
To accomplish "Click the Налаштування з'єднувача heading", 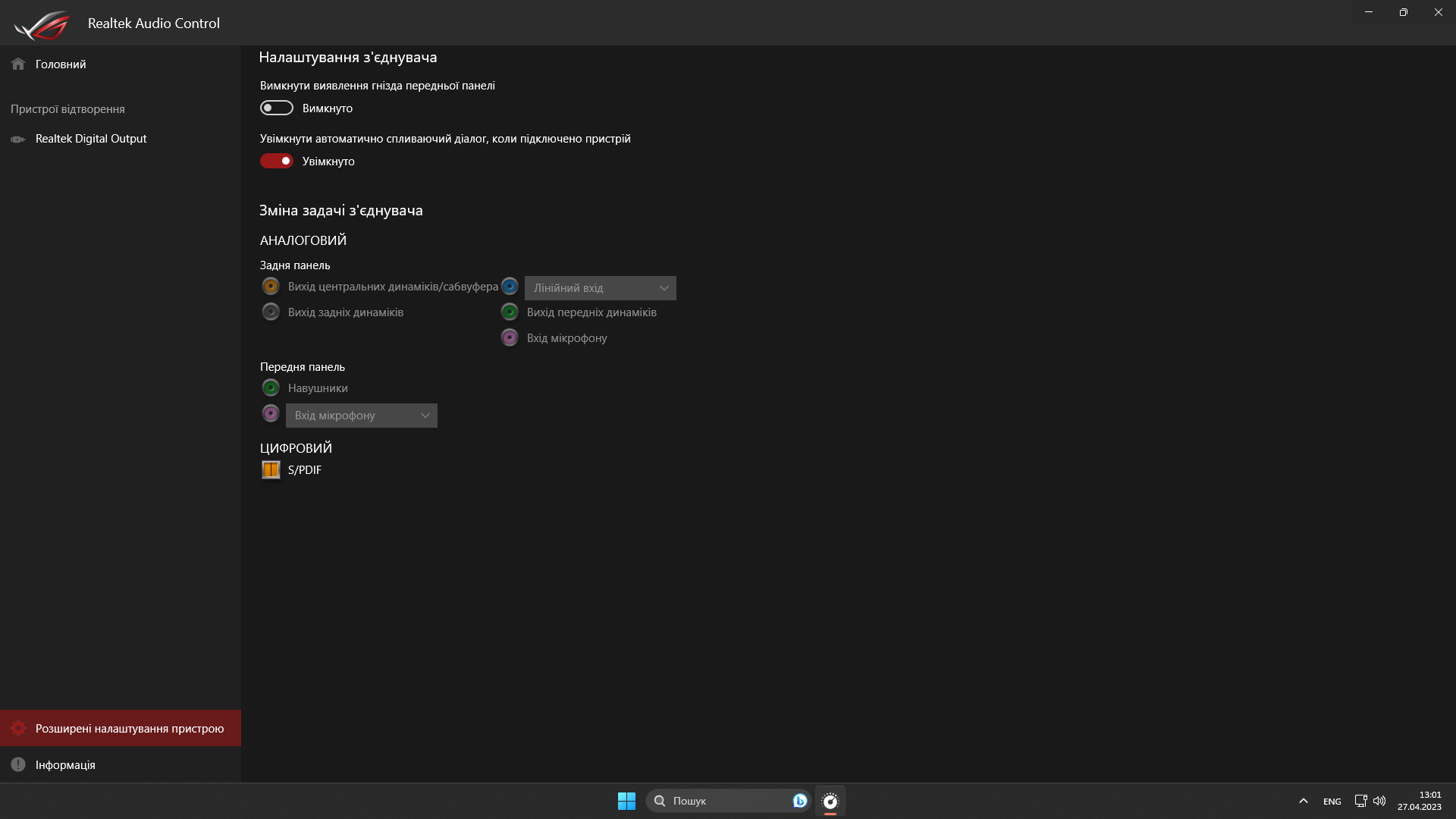I will 348,58.
